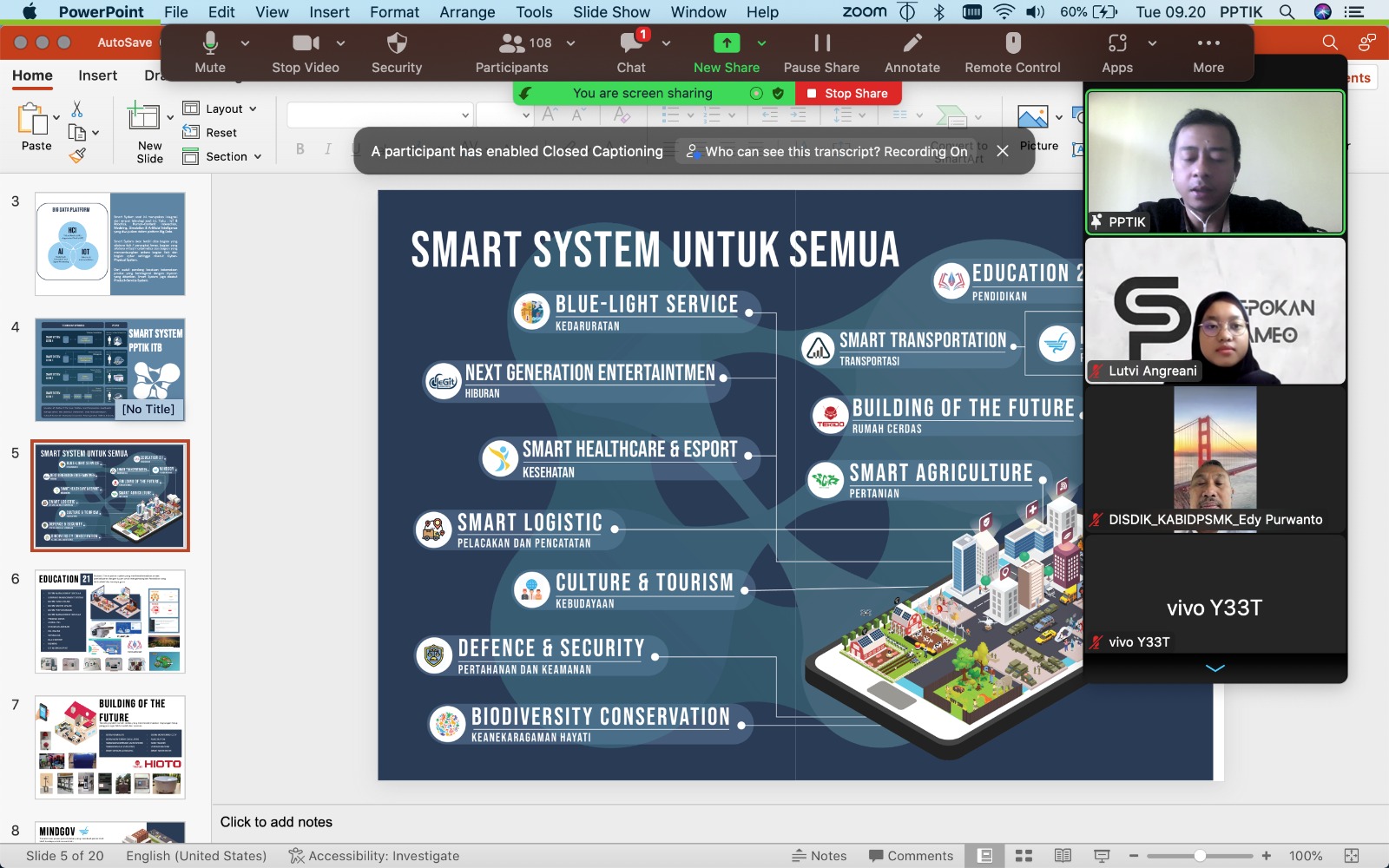Screen dimensions: 1389x868
Task: Open the New Share options arrow
Action: (761, 43)
